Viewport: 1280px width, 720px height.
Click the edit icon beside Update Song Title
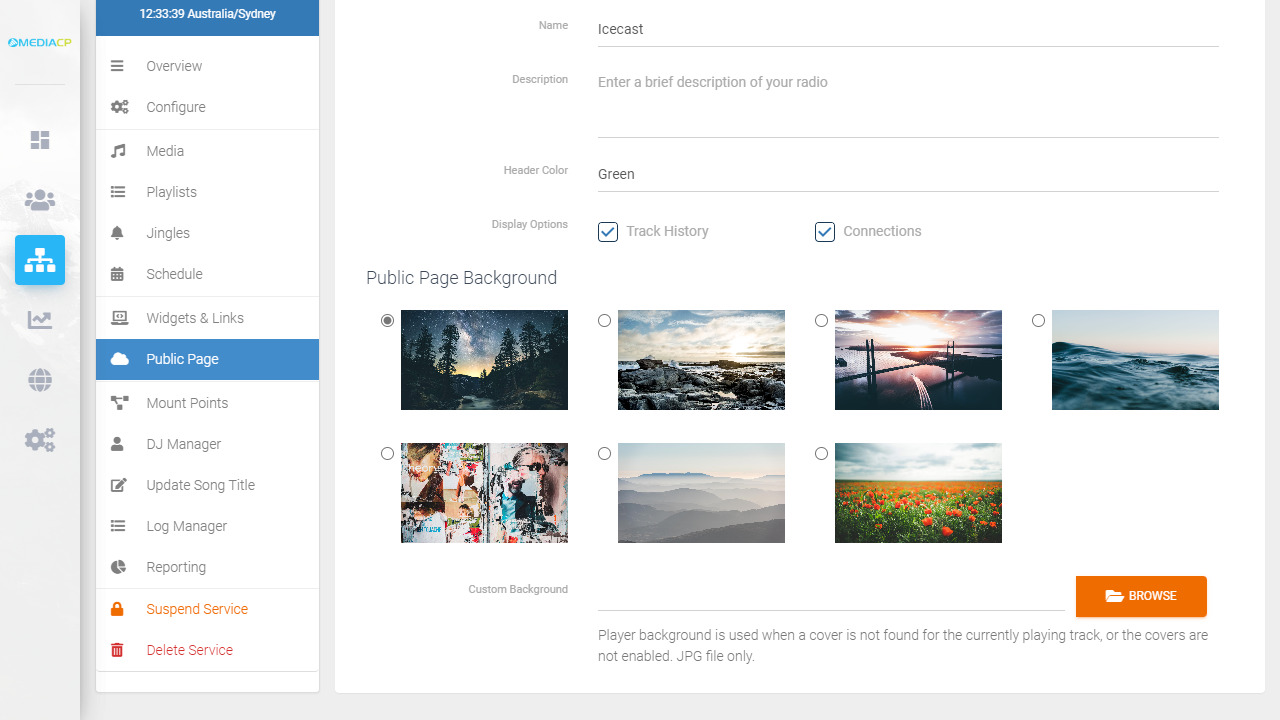click(118, 485)
